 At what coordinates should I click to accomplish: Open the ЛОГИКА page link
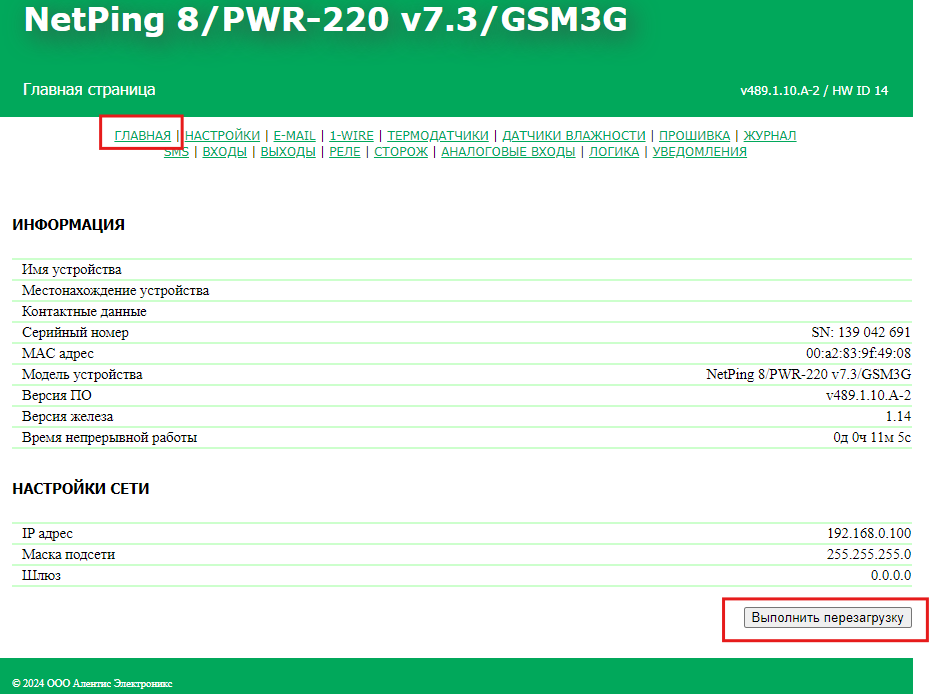[x=614, y=152]
